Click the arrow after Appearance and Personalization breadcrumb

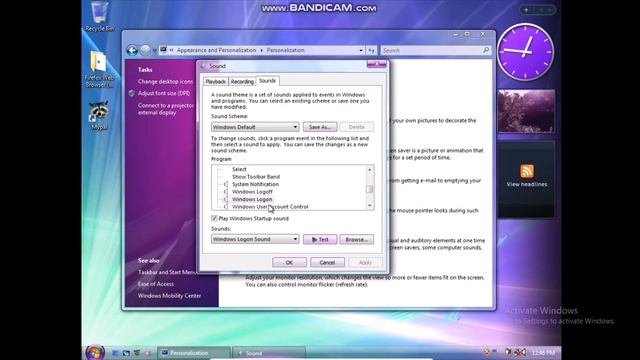click(261, 50)
